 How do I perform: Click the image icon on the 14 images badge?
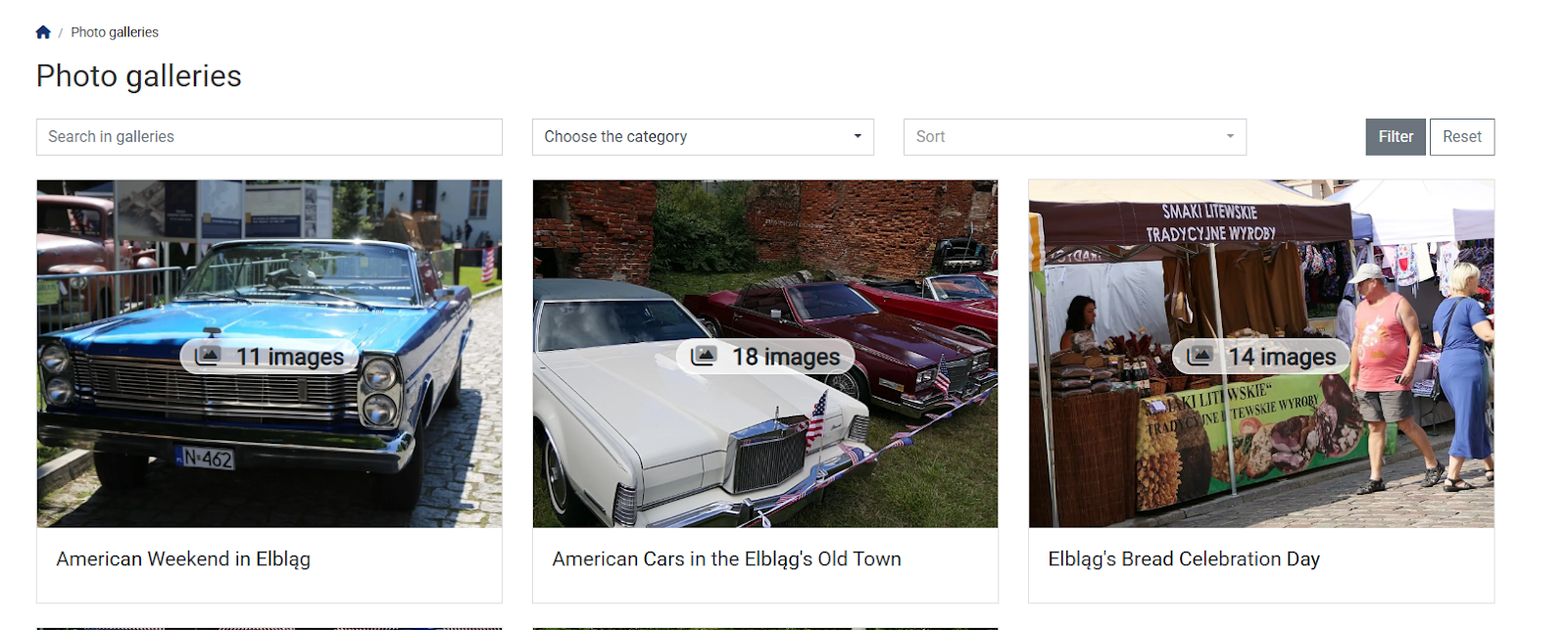click(1200, 356)
